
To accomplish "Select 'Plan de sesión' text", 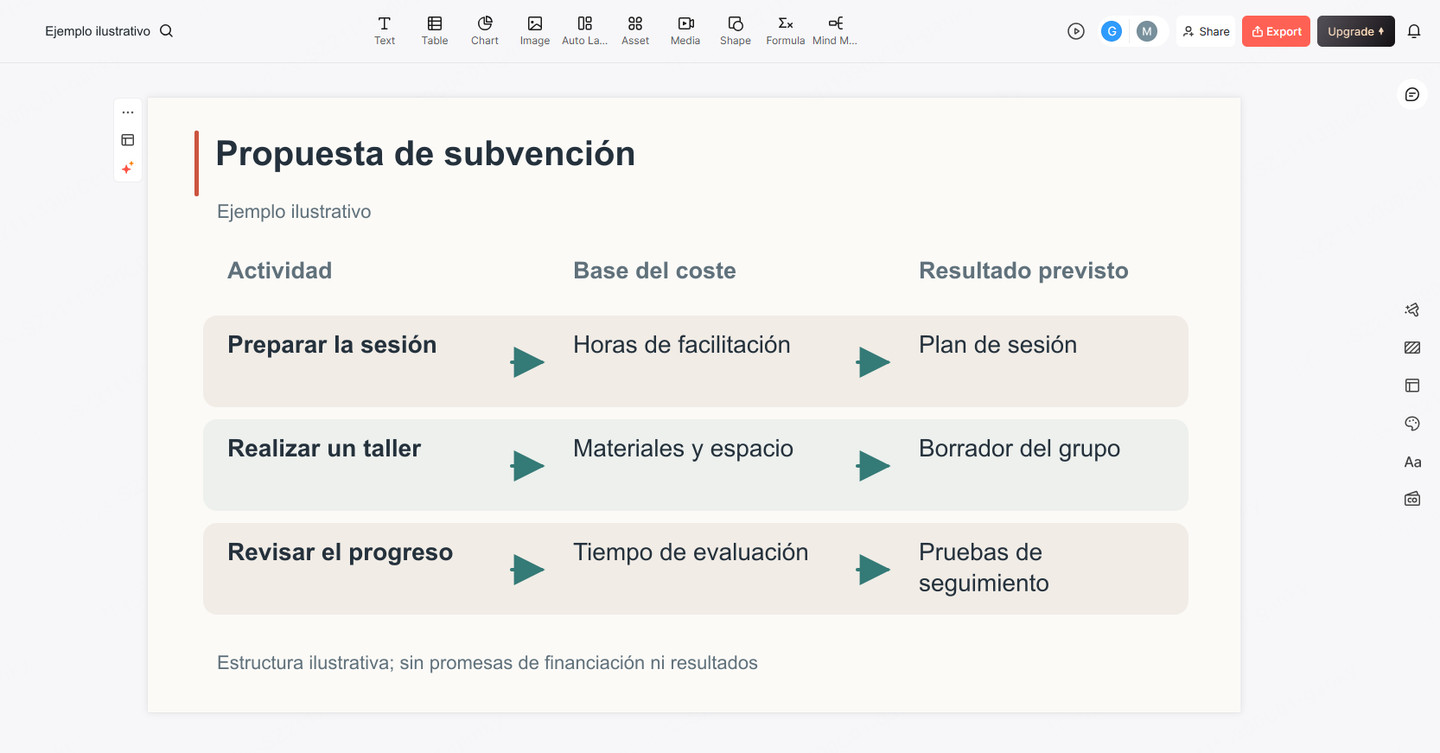I will click(x=998, y=345).
